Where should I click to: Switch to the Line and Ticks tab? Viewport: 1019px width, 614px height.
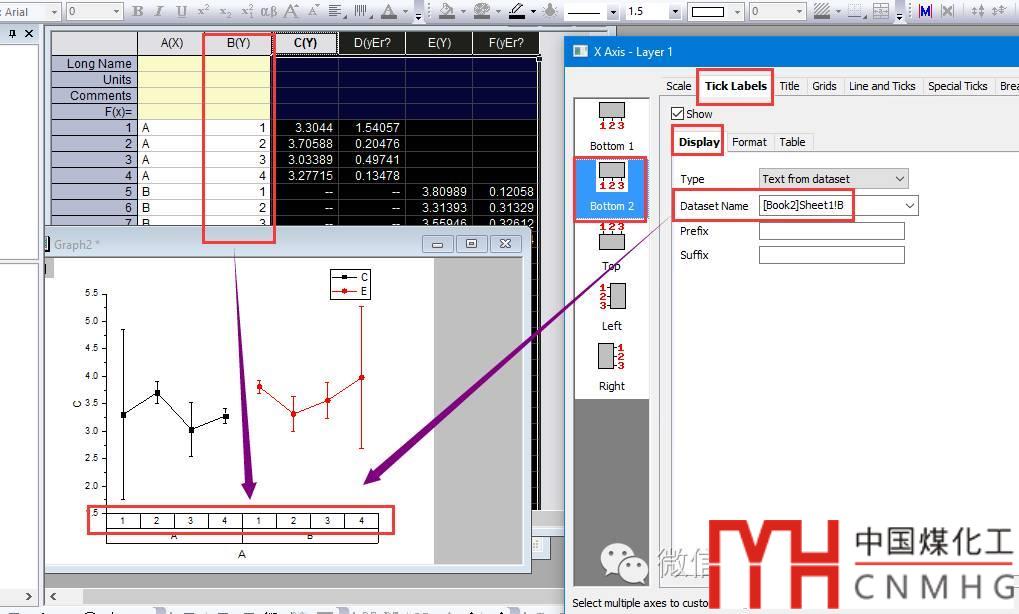click(882, 86)
